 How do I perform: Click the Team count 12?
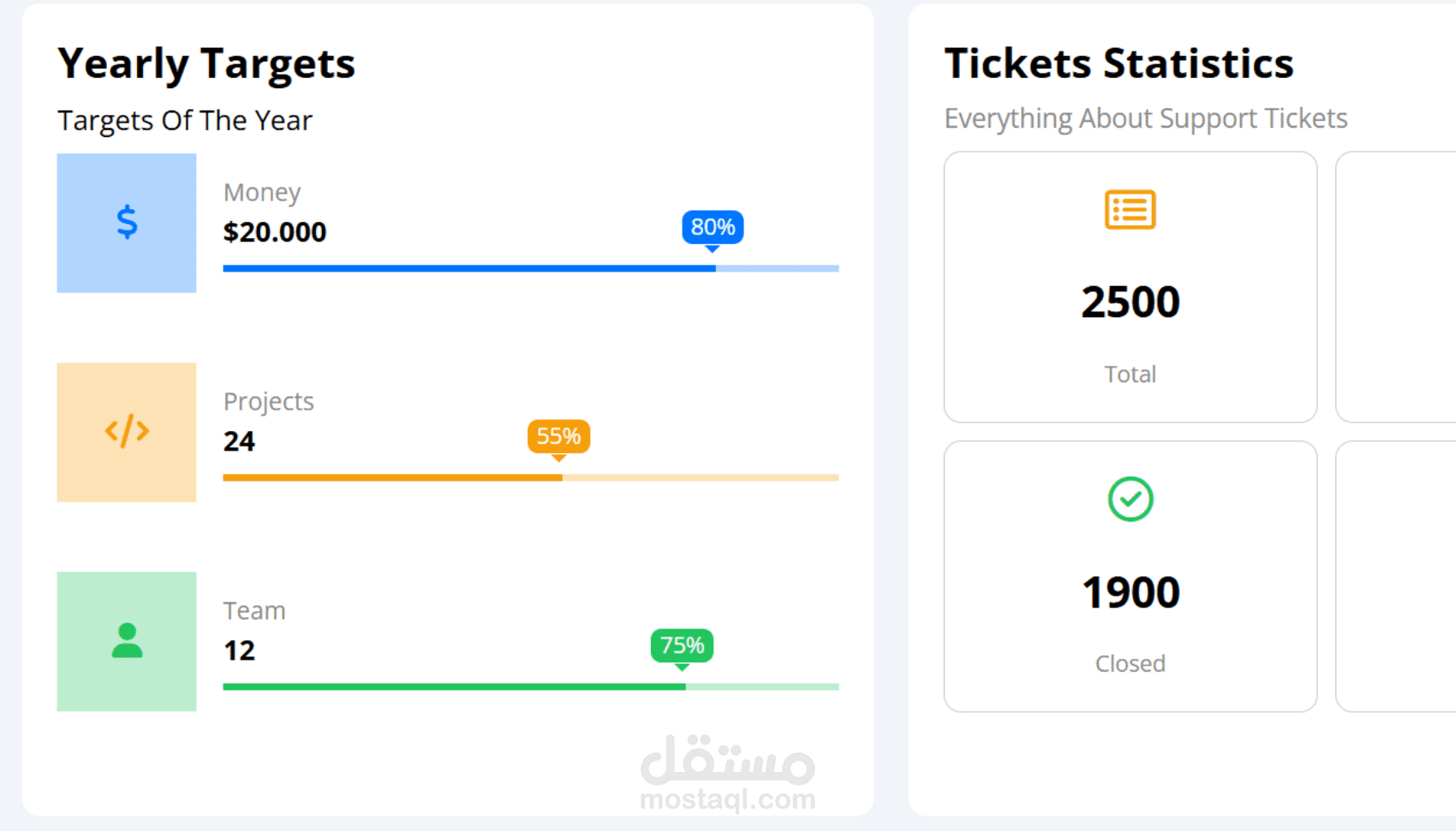239,650
